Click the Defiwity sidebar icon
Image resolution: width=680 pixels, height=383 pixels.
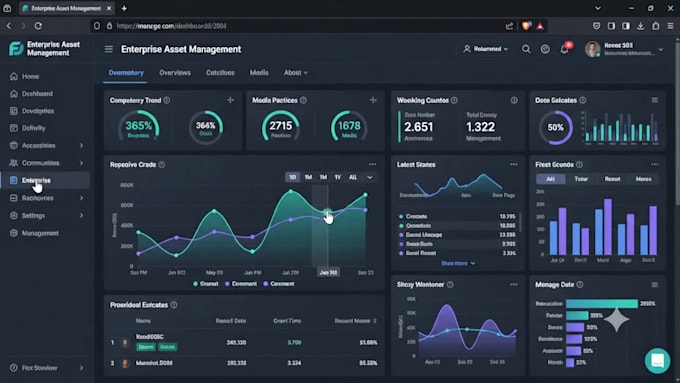pos(14,128)
